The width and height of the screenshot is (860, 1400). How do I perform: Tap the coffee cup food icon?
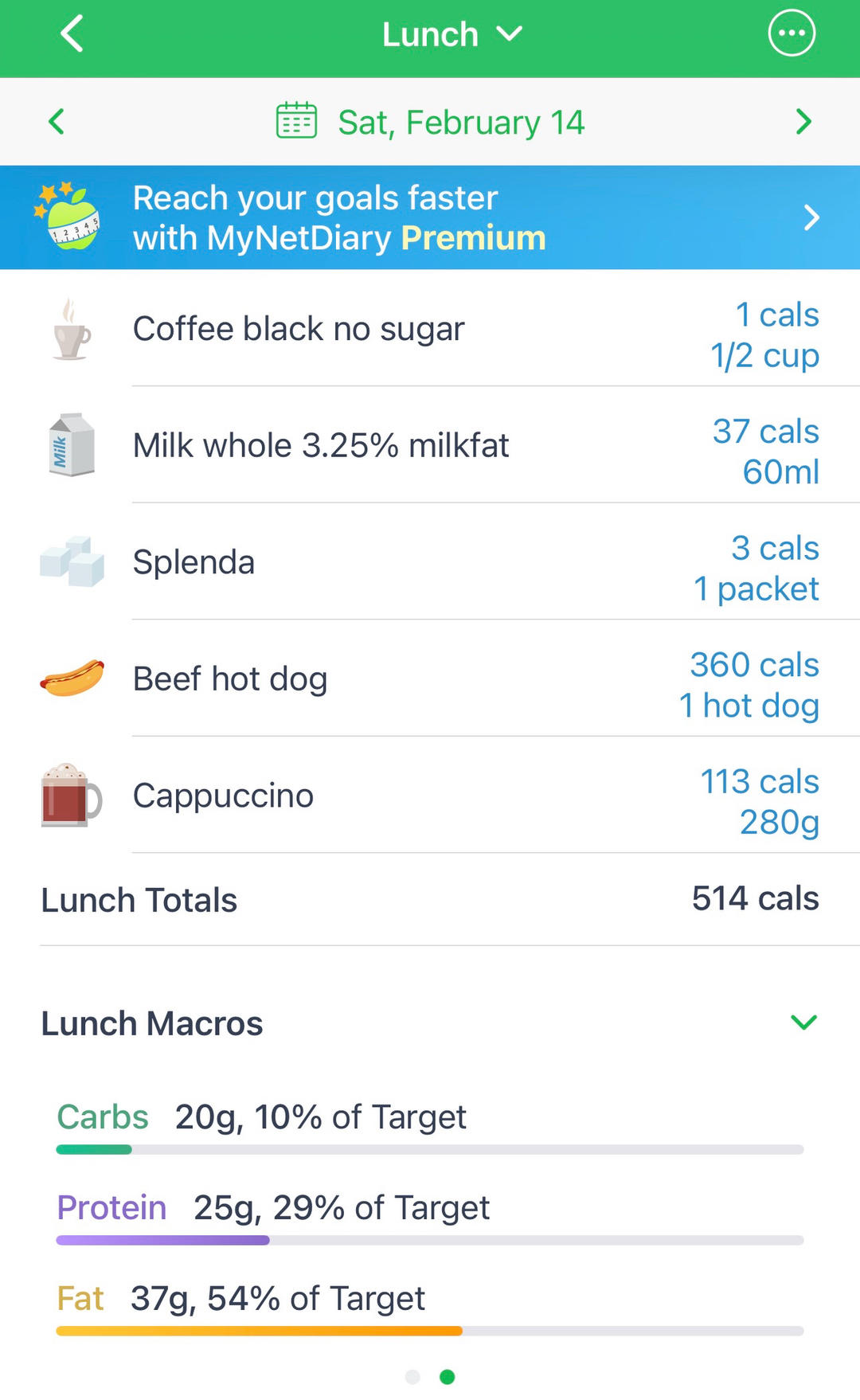click(71, 329)
